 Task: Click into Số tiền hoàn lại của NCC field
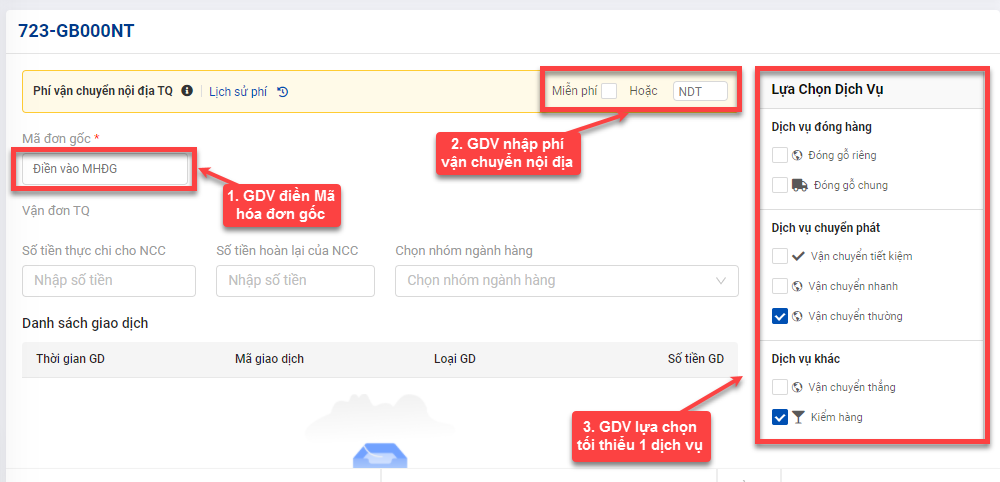point(295,281)
